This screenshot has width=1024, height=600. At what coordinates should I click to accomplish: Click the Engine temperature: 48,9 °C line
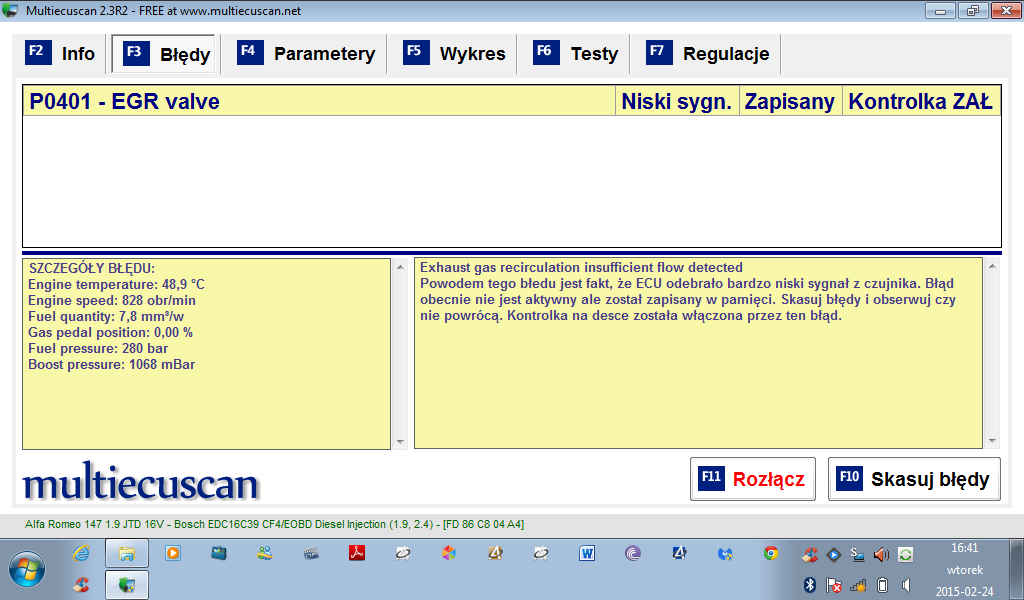[x=116, y=285]
